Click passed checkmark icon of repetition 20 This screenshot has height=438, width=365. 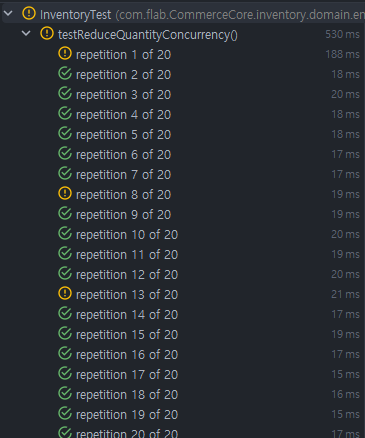coord(65,432)
